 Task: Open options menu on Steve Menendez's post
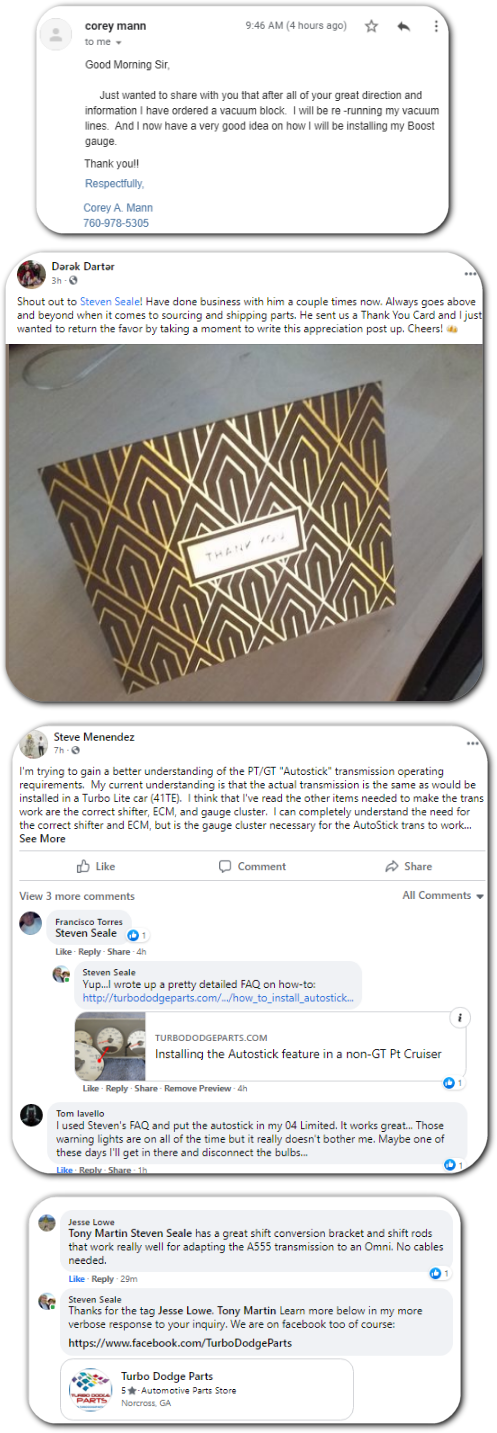469,738
